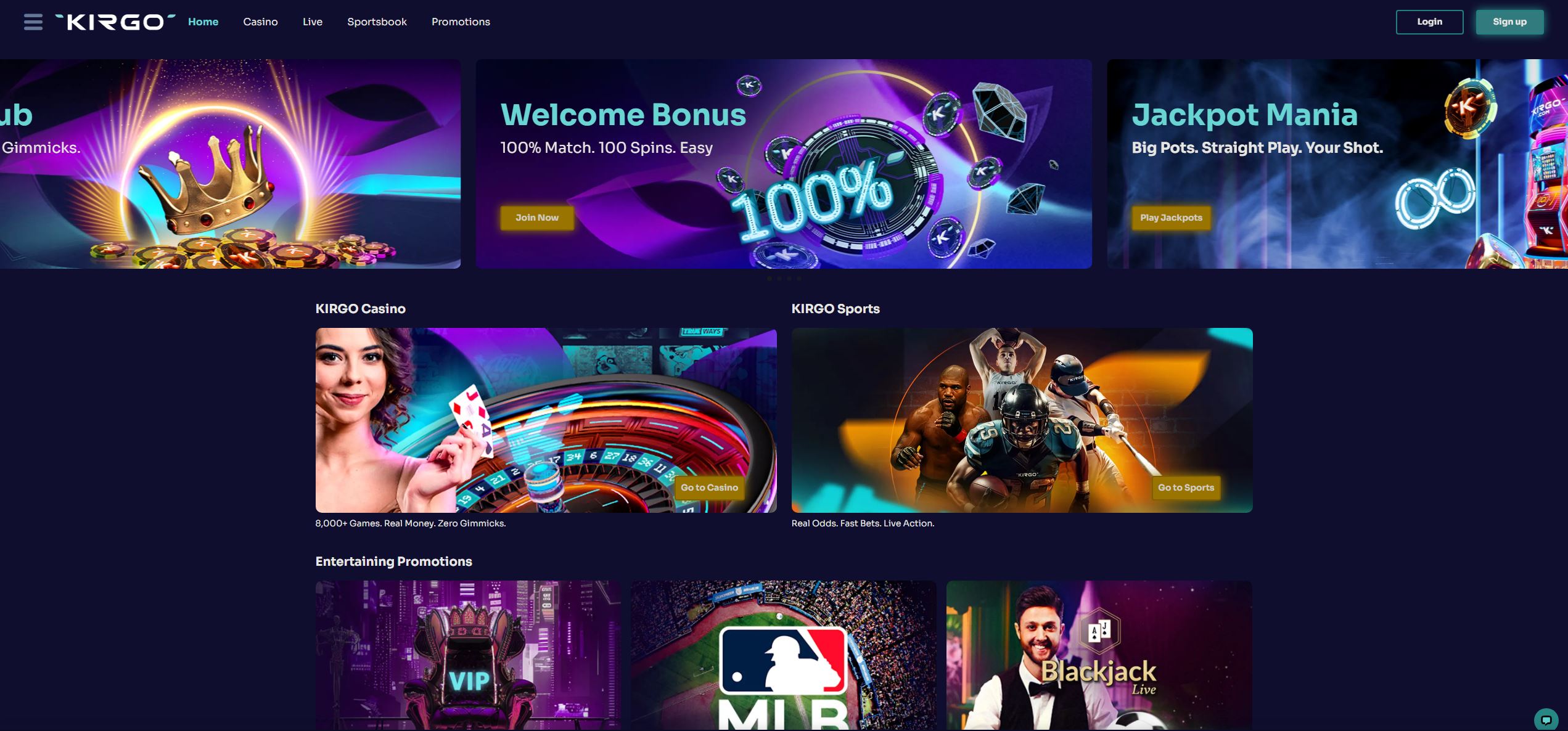Open the Sportsbook page
Image resolution: width=1568 pixels, height=731 pixels.
point(377,22)
